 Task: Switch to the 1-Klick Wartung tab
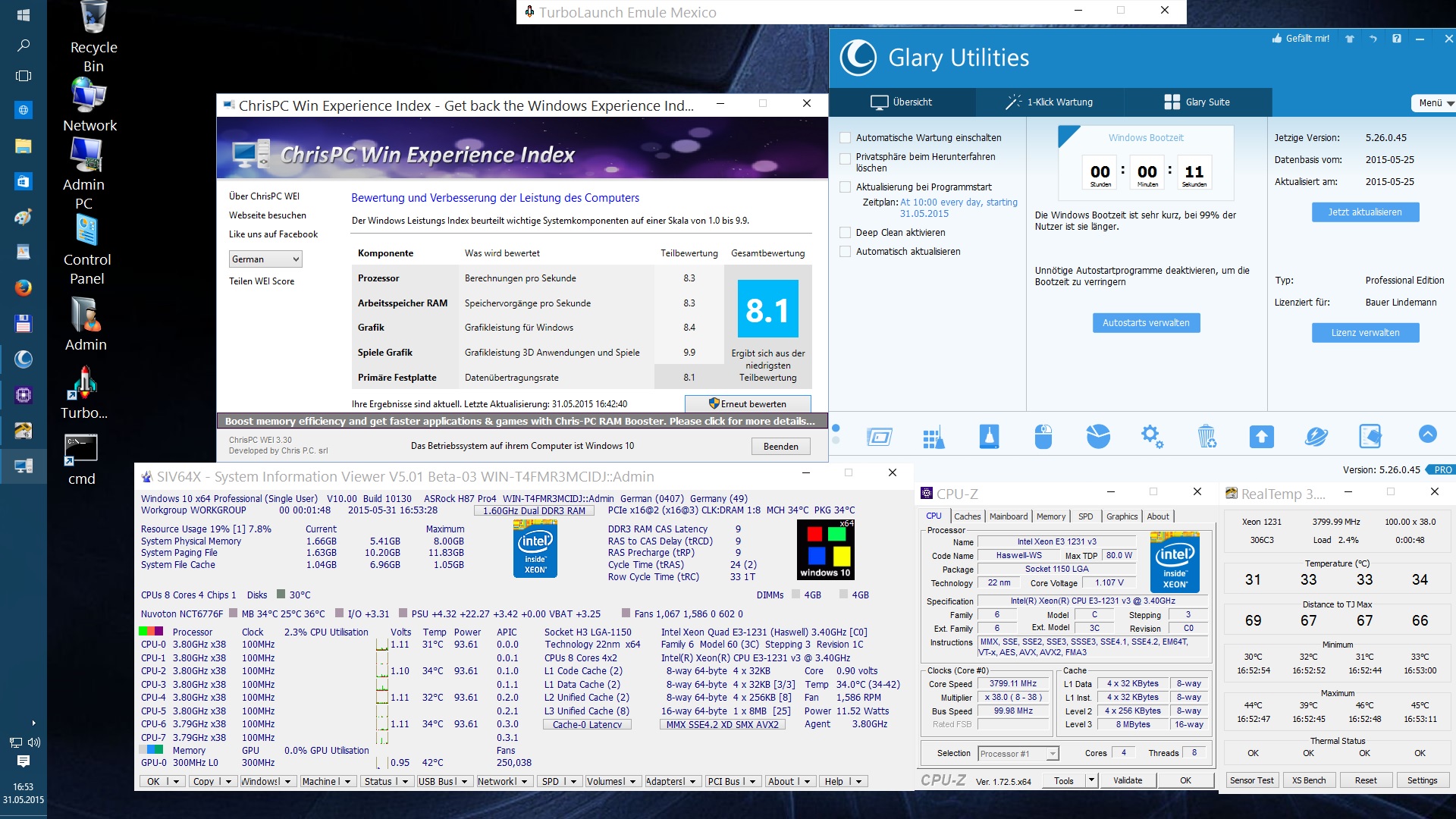pyautogui.click(x=1050, y=102)
